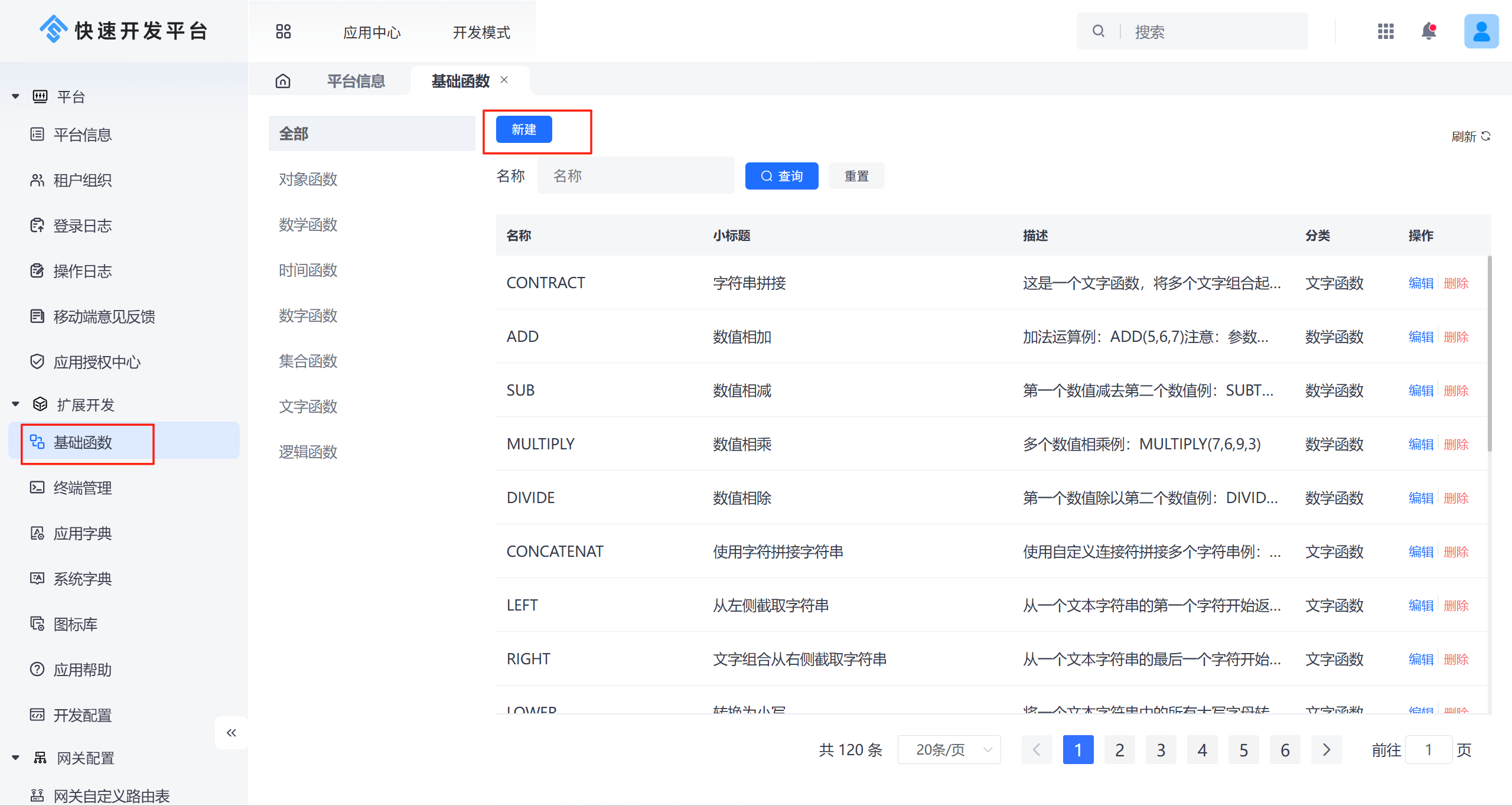Viewport: 1512px width, 806px height.
Task: Click the blue 查询 button
Action: pyautogui.click(x=781, y=176)
